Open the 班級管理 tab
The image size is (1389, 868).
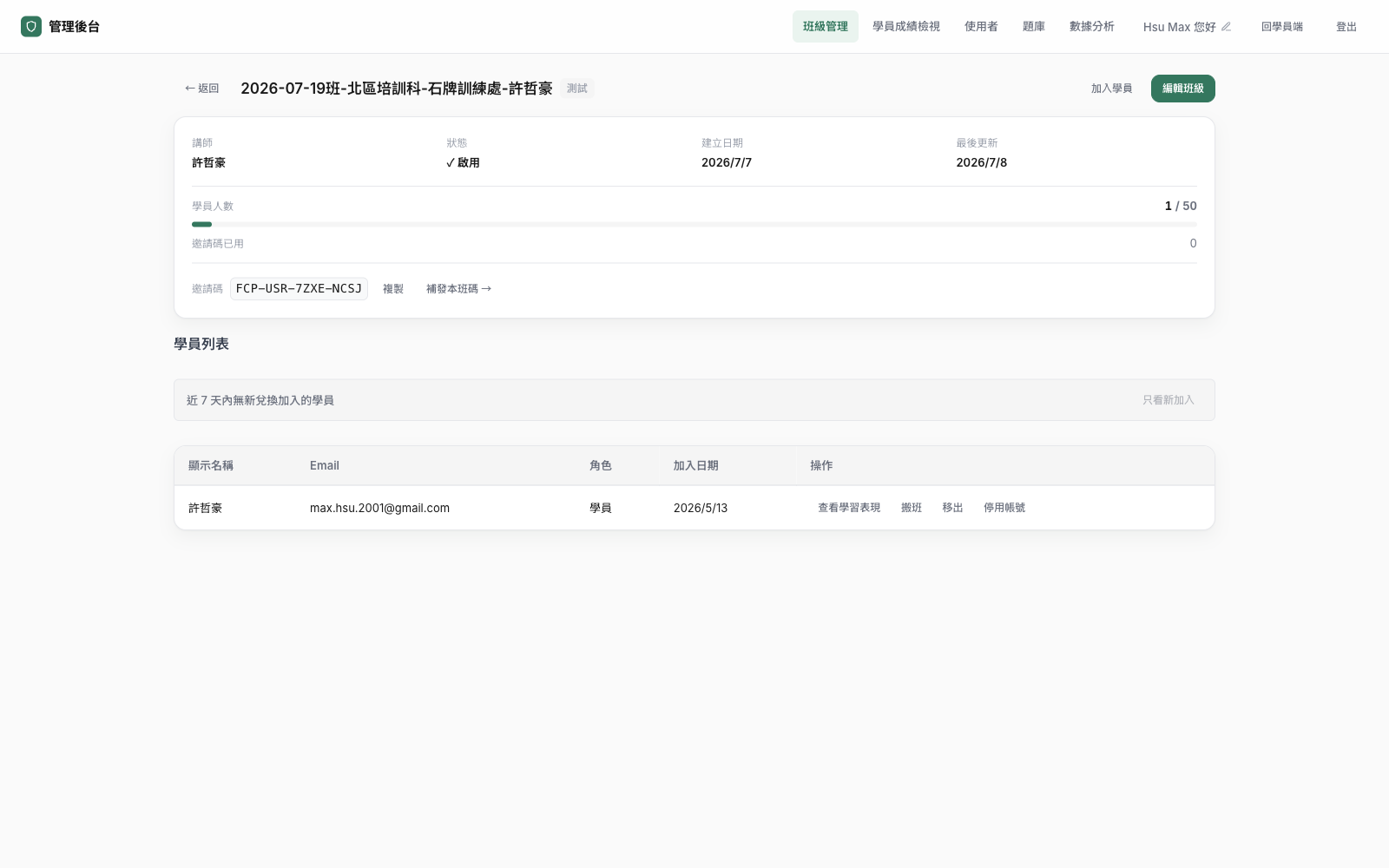point(826,27)
